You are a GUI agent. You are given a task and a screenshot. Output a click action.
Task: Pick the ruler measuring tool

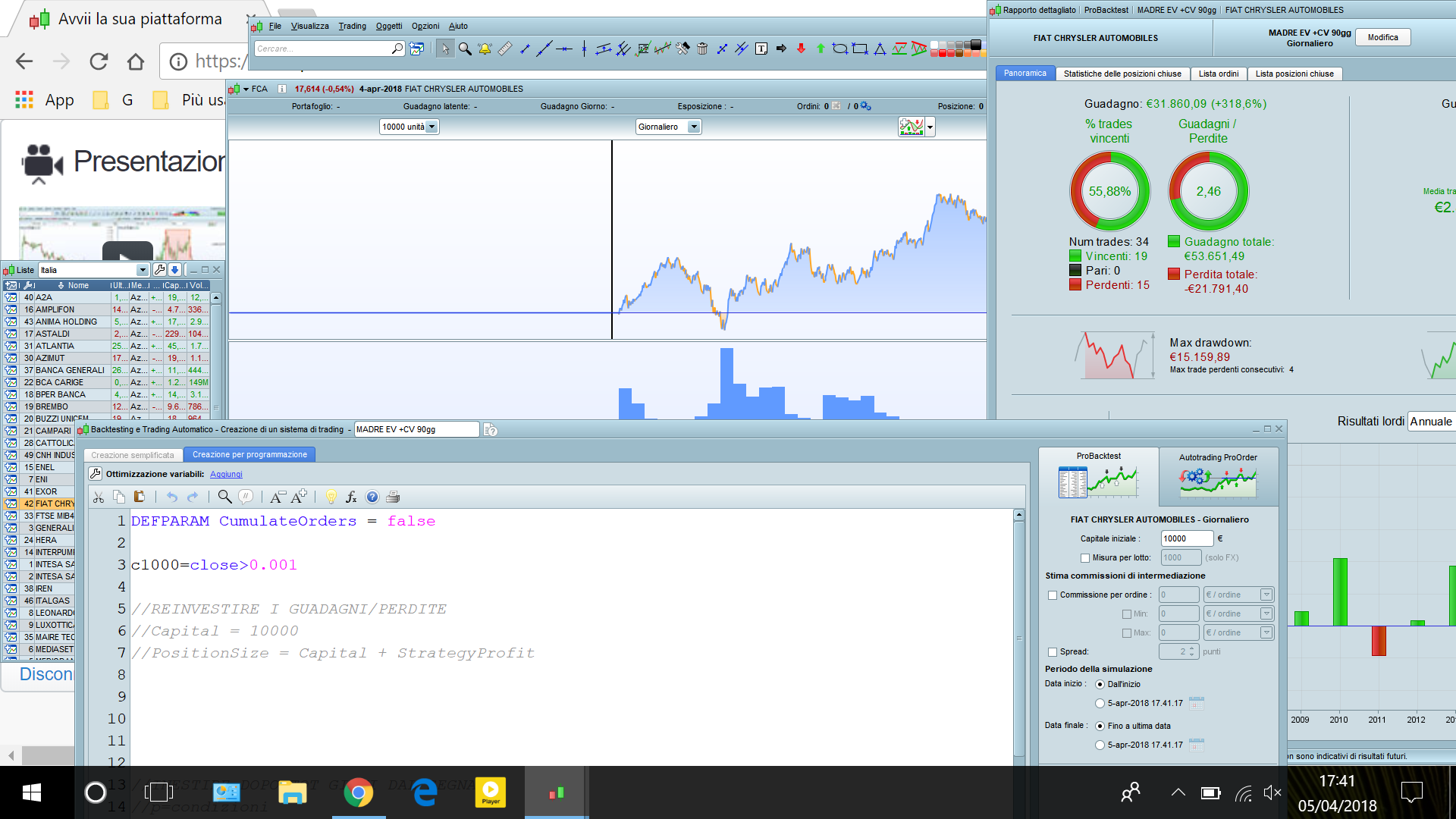(504, 49)
